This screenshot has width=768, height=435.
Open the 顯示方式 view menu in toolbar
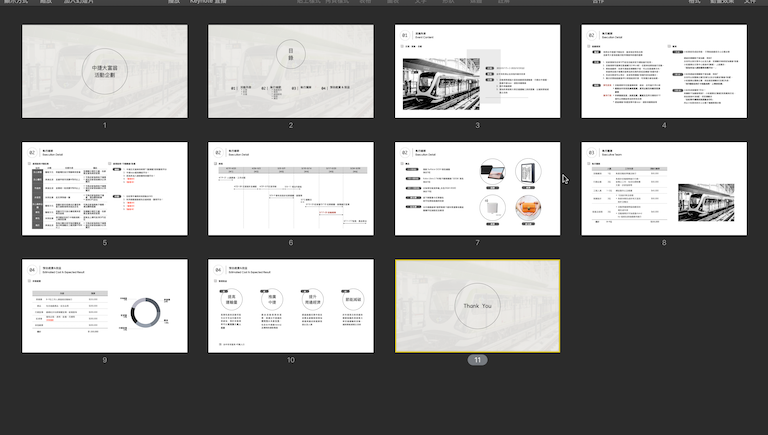[x=15, y=3]
